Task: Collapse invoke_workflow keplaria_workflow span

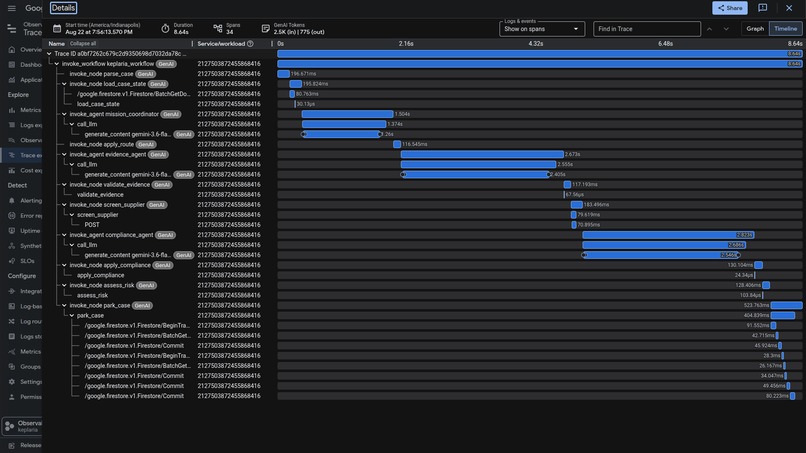Action: 57,64
